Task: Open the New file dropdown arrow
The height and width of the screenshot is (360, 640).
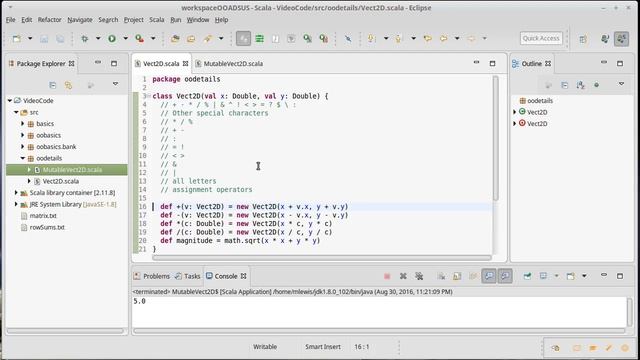Action: [30, 38]
